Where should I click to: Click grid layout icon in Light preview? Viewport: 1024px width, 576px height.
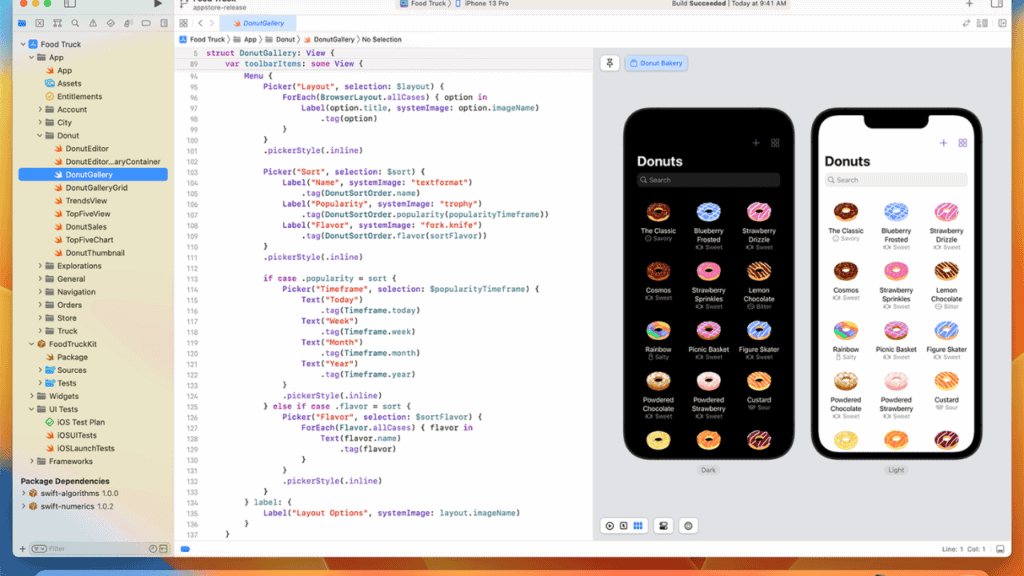coord(963,143)
